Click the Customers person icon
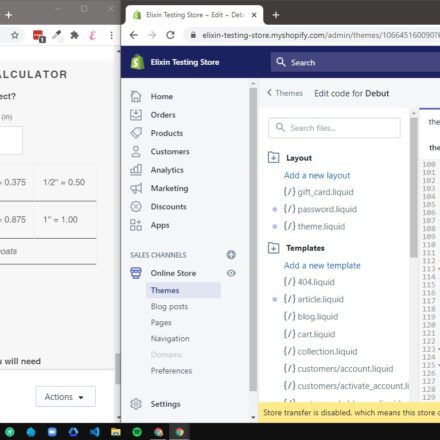440x440 pixels. point(136,151)
